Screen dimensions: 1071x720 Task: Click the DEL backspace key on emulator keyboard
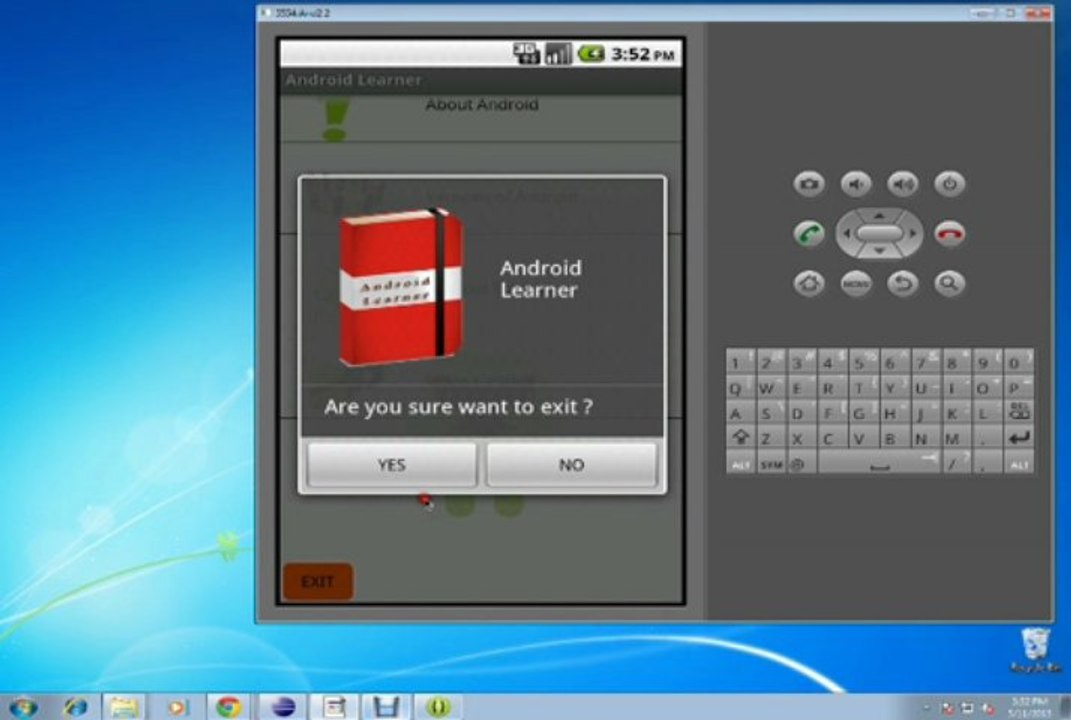click(x=1018, y=412)
